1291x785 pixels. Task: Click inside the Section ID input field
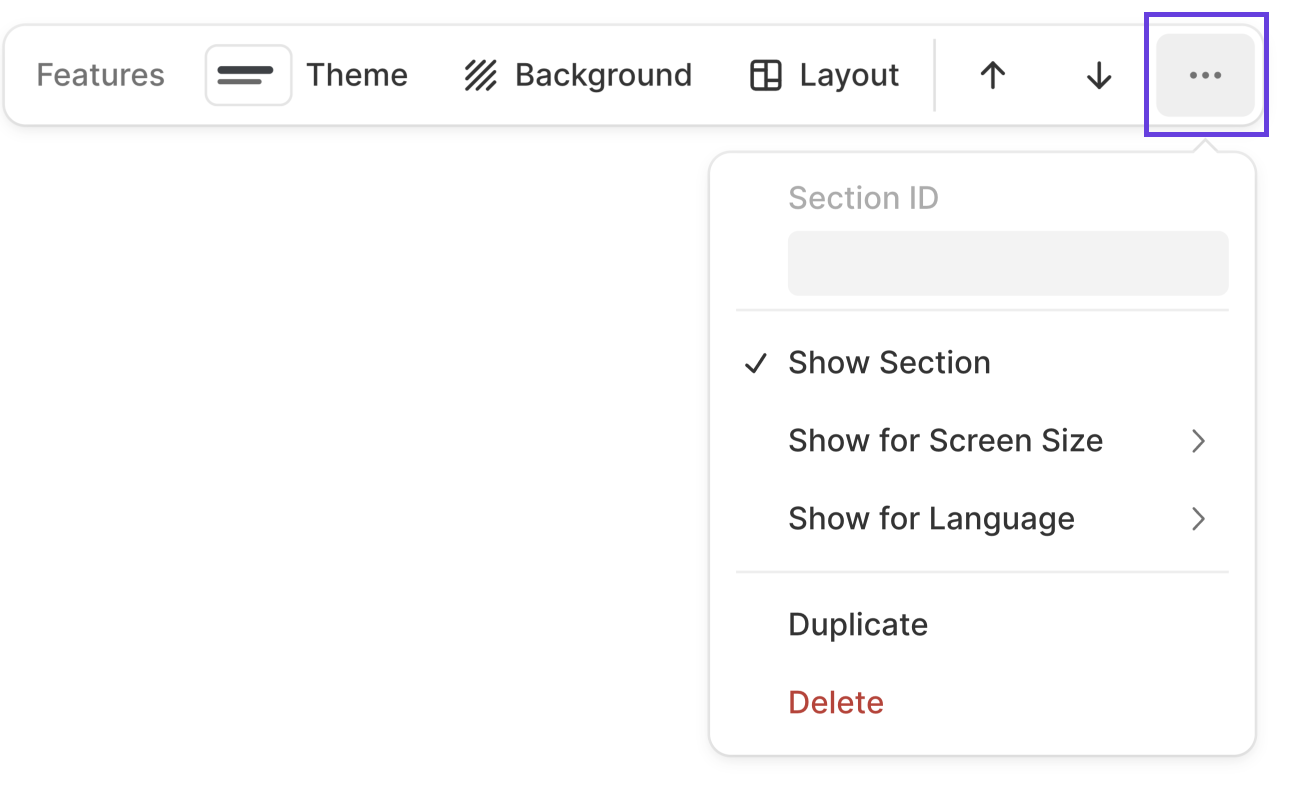(1007, 262)
